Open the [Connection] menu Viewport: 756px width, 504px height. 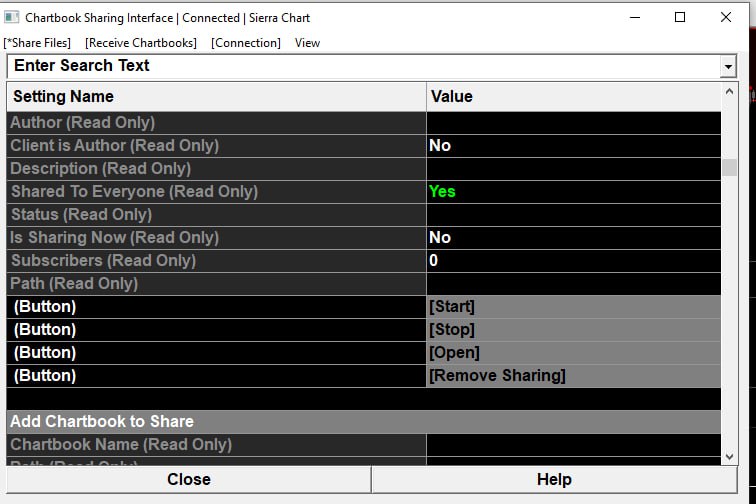pyautogui.click(x=246, y=43)
